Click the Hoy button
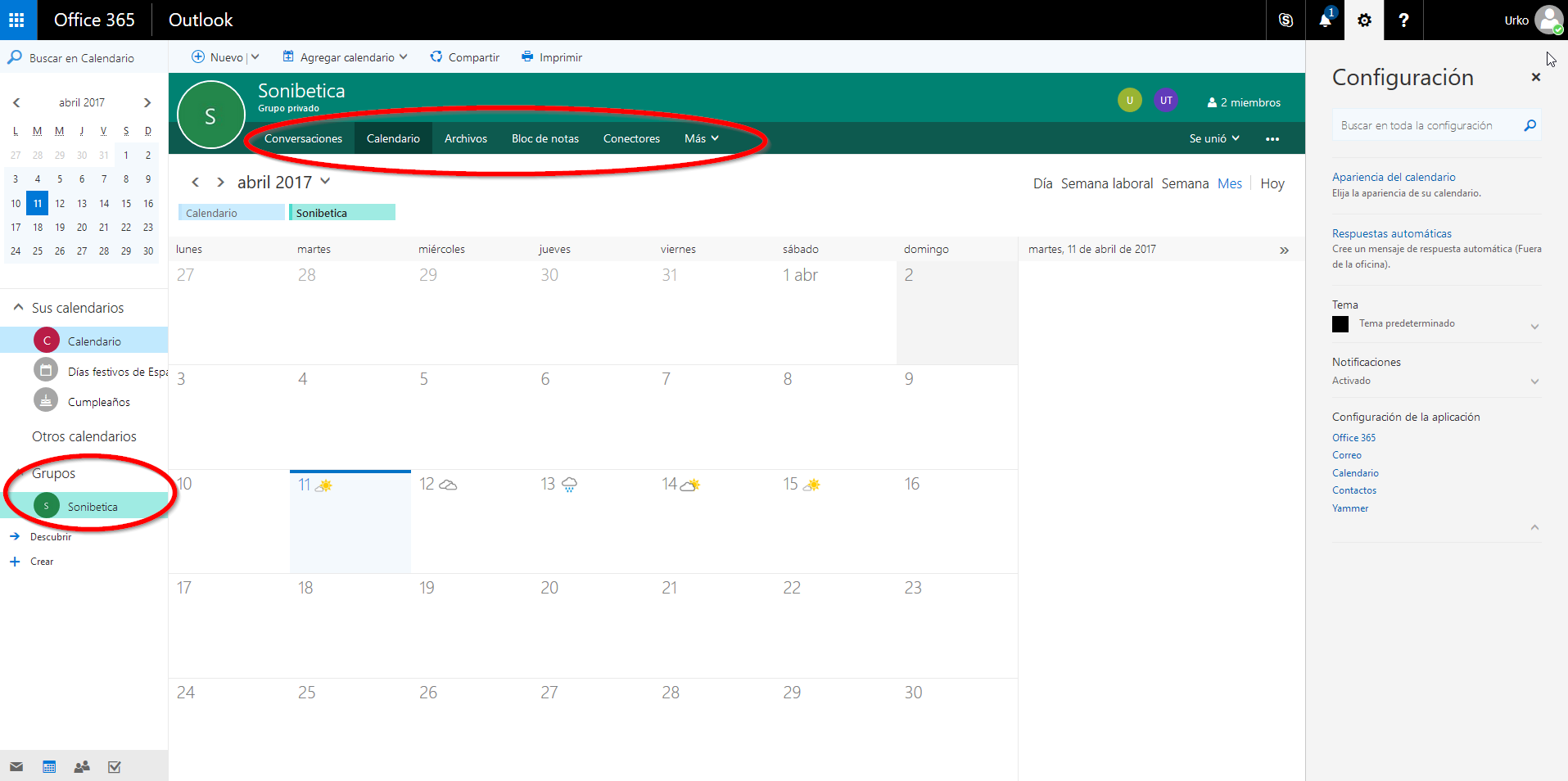1568x781 pixels. click(x=1272, y=183)
